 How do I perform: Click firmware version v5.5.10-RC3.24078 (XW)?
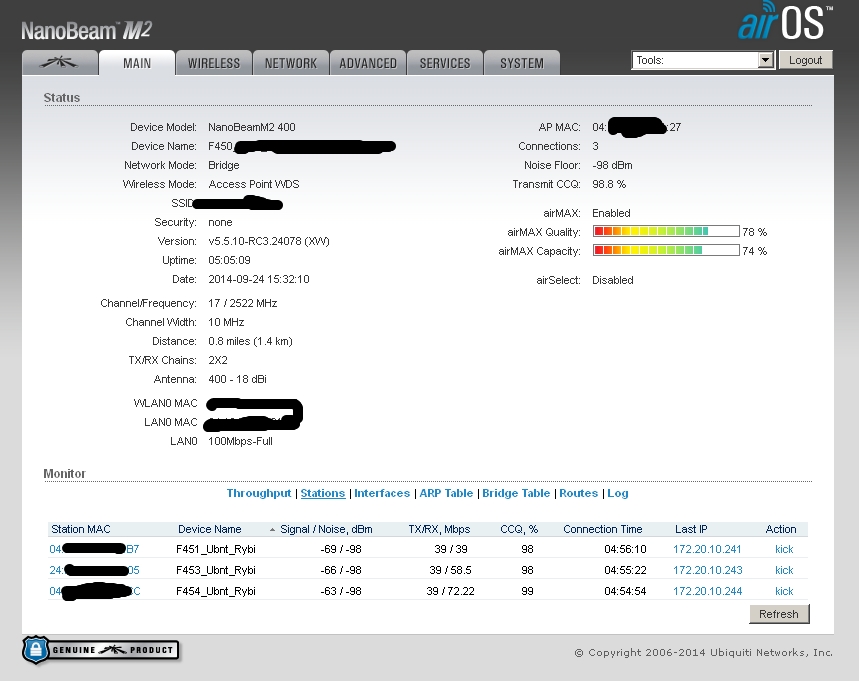point(268,241)
